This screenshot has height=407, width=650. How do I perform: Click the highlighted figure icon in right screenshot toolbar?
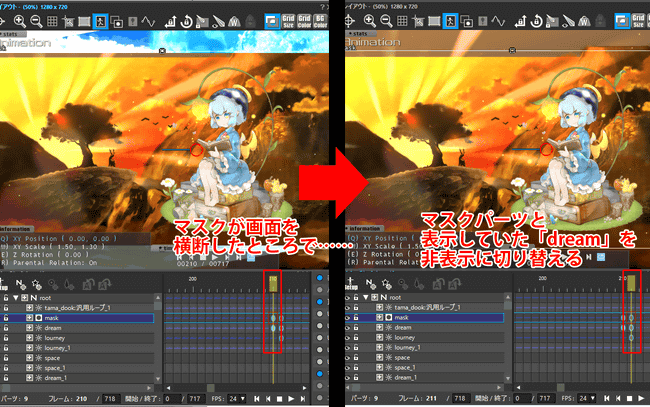click(450, 21)
